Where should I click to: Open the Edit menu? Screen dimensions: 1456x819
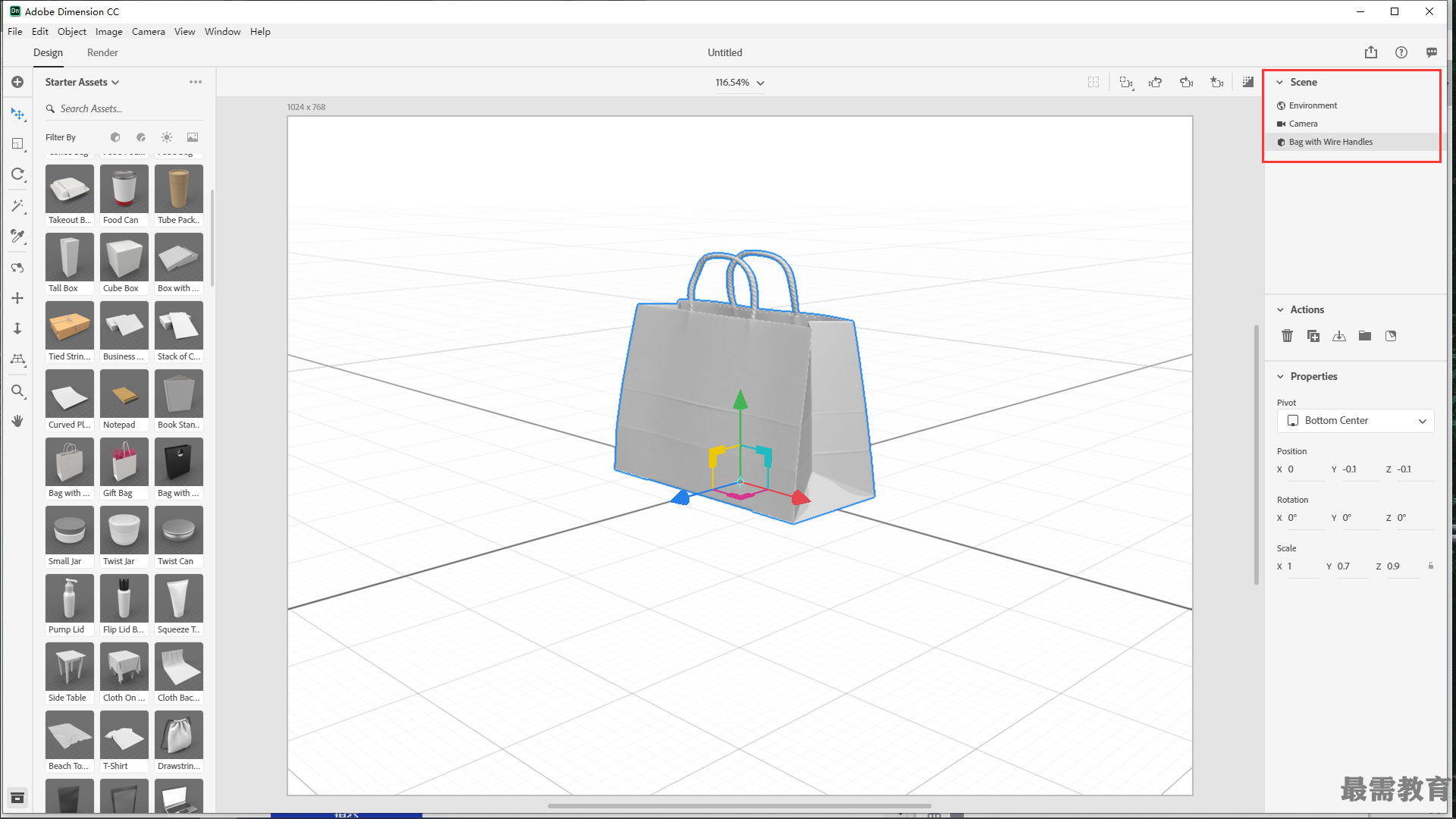[x=40, y=31]
